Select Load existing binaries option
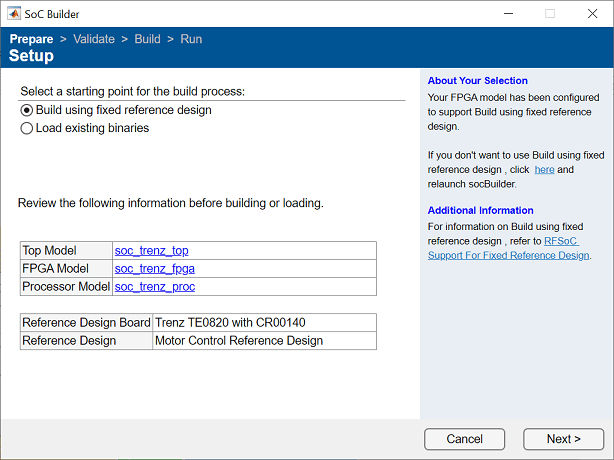This screenshot has height=460, width=614. (27, 128)
